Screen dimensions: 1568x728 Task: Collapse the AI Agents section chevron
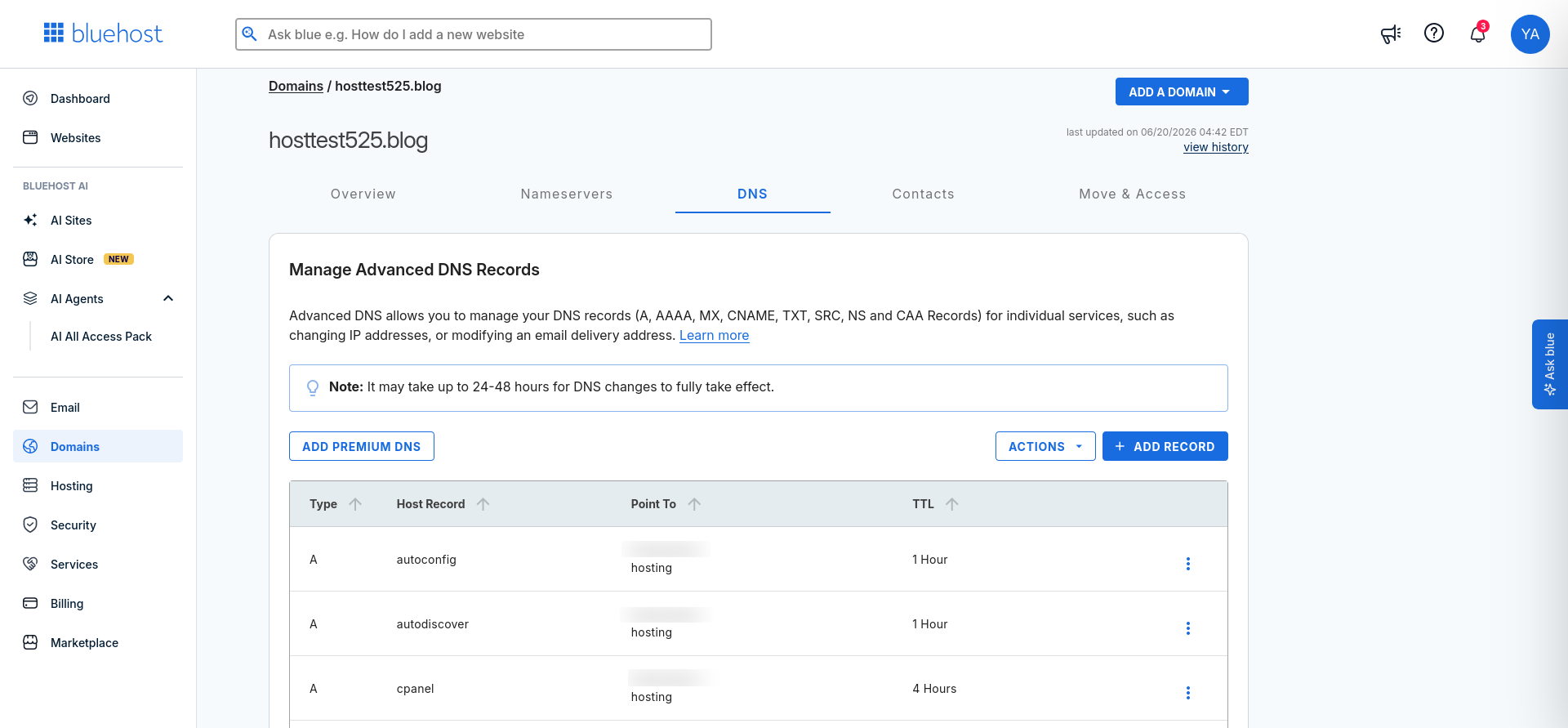pyautogui.click(x=168, y=298)
